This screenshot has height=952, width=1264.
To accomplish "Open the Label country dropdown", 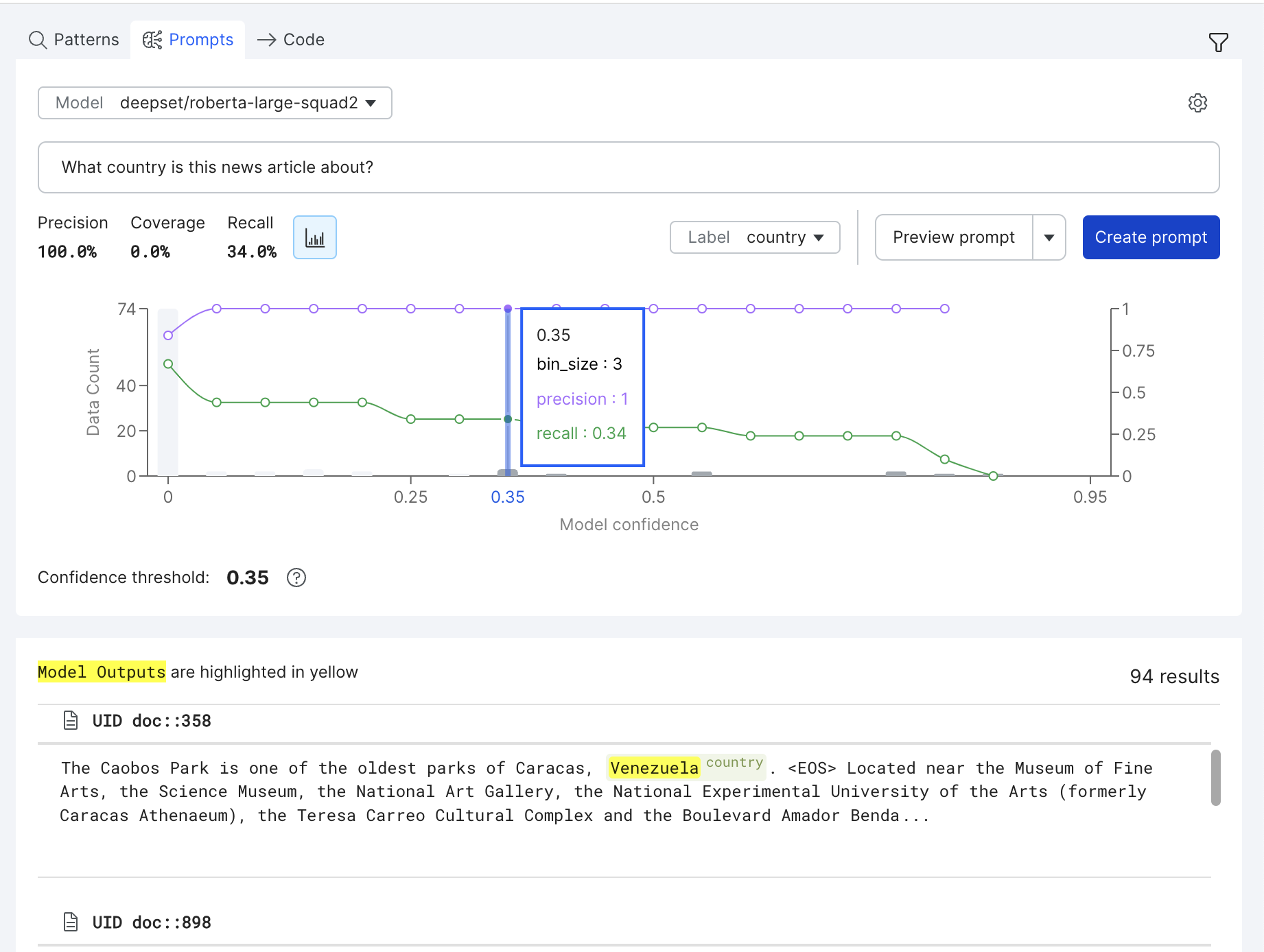I will point(755,237).
